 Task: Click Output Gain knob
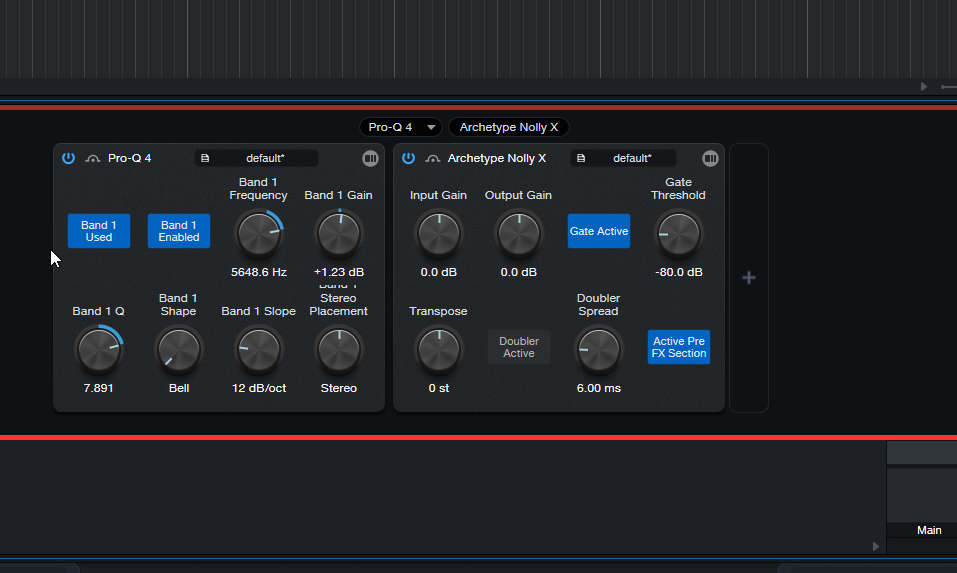[519, 234]
